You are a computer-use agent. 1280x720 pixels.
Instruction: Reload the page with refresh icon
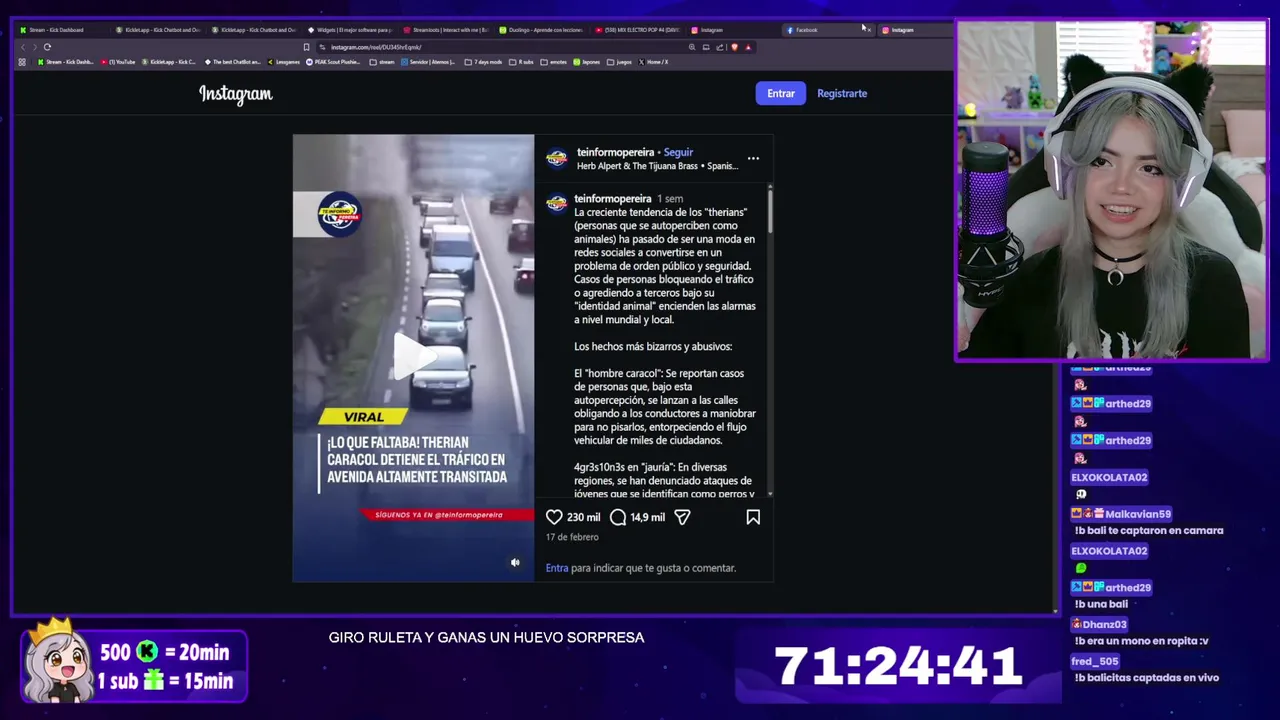tap(47, 47)
